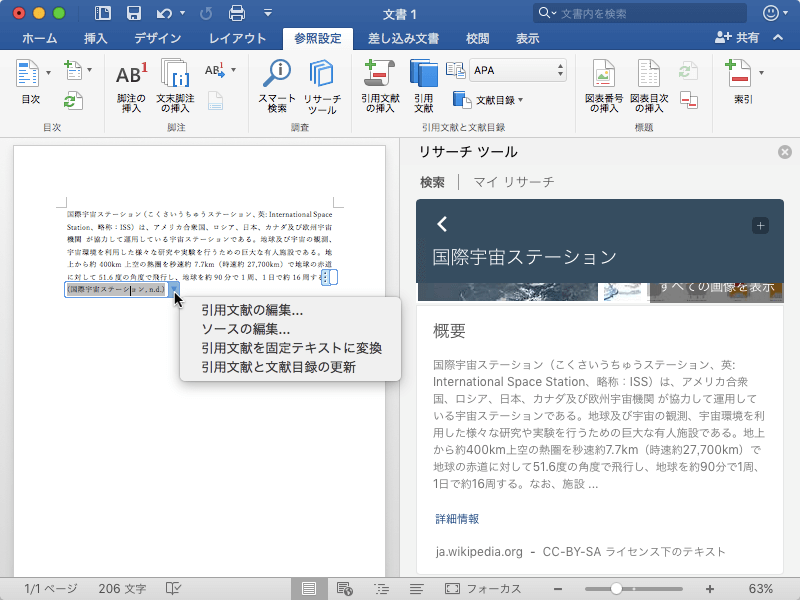The width and height of the screenshot is (800, 600).
Task: Open the undo history dropdown arrow
Action: point(182,14)
